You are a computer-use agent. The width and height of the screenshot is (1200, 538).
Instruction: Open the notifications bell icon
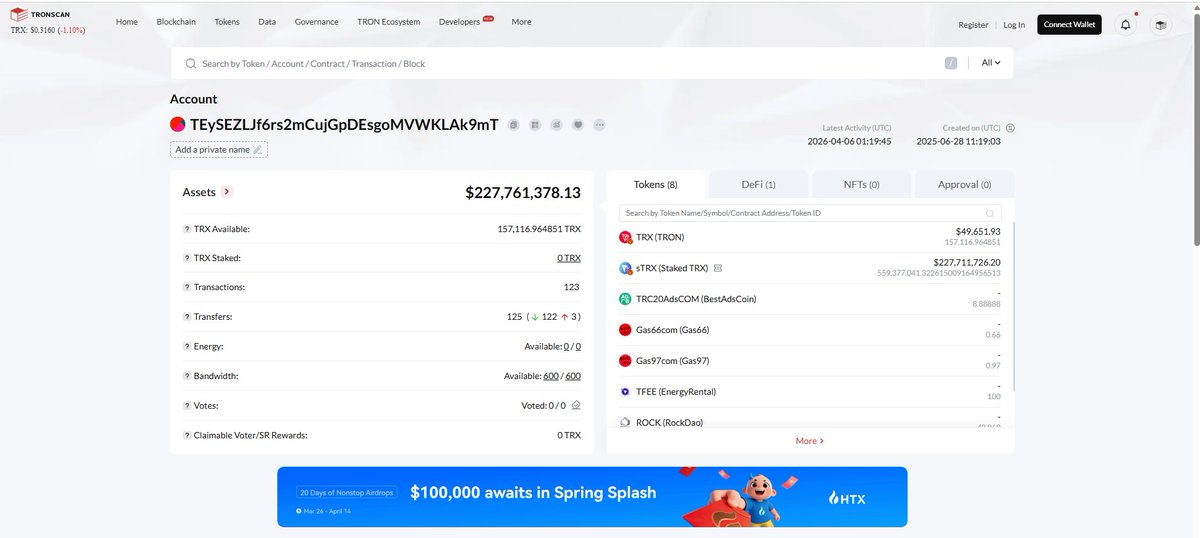[x=1126, y=24]
